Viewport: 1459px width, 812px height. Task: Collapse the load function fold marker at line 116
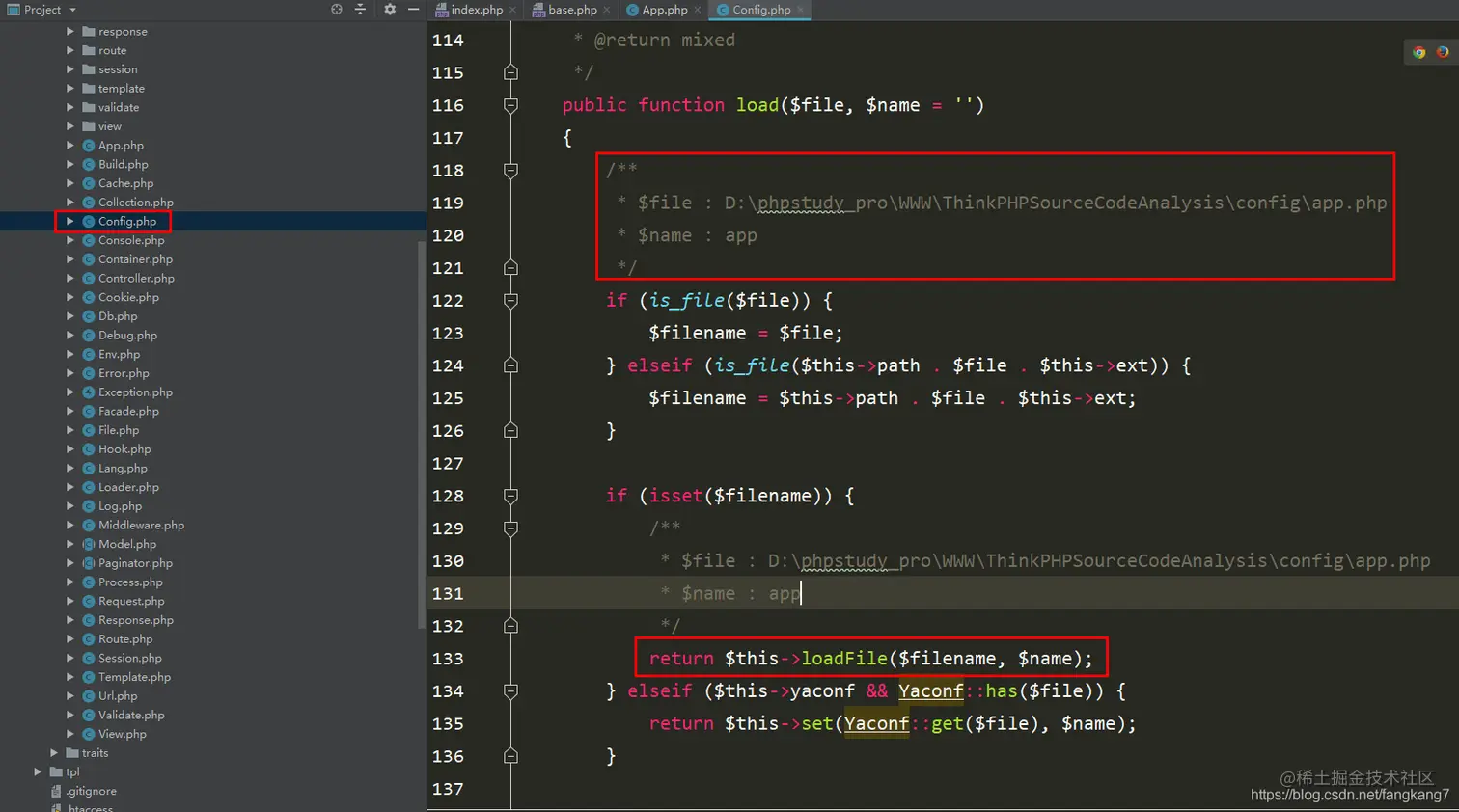511,105
